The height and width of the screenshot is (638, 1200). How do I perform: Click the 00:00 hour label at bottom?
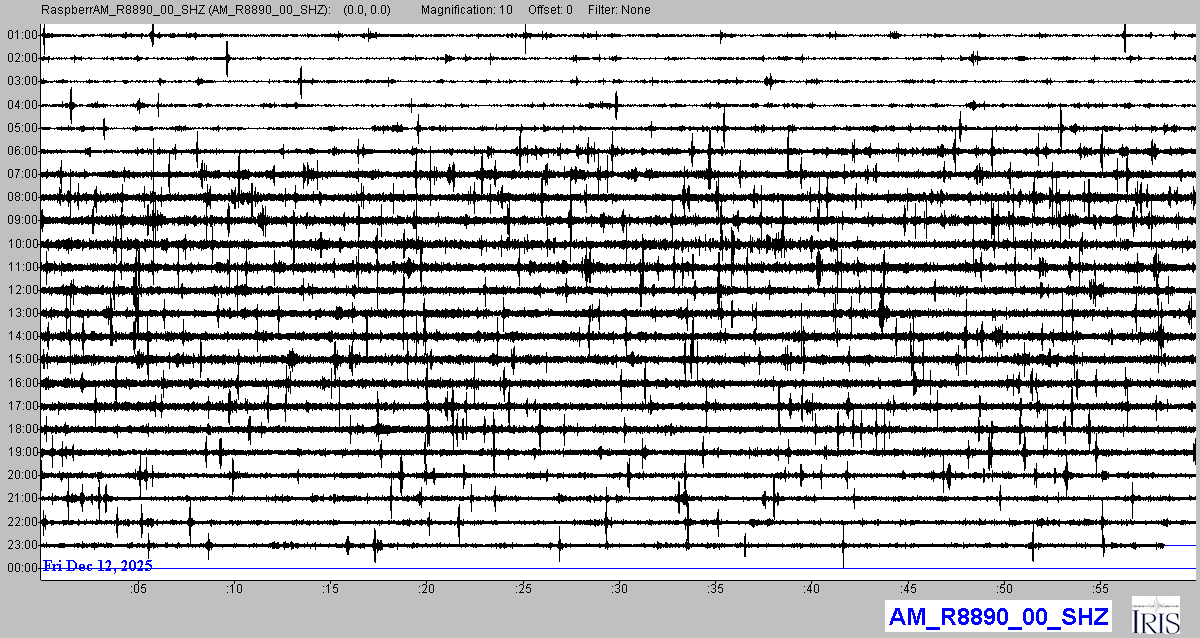(x=21, y=568)
